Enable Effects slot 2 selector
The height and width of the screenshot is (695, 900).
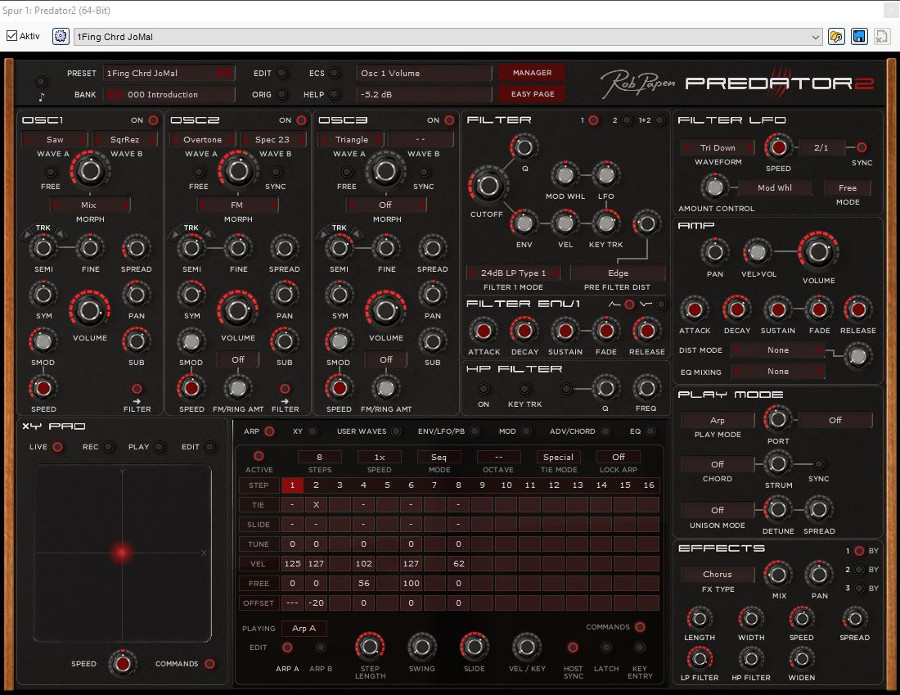click(x=859, y=570)
